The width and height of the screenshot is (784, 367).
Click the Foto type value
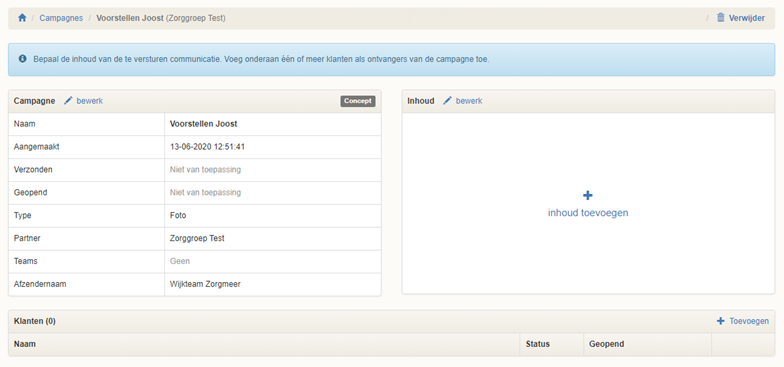(178, 216)
